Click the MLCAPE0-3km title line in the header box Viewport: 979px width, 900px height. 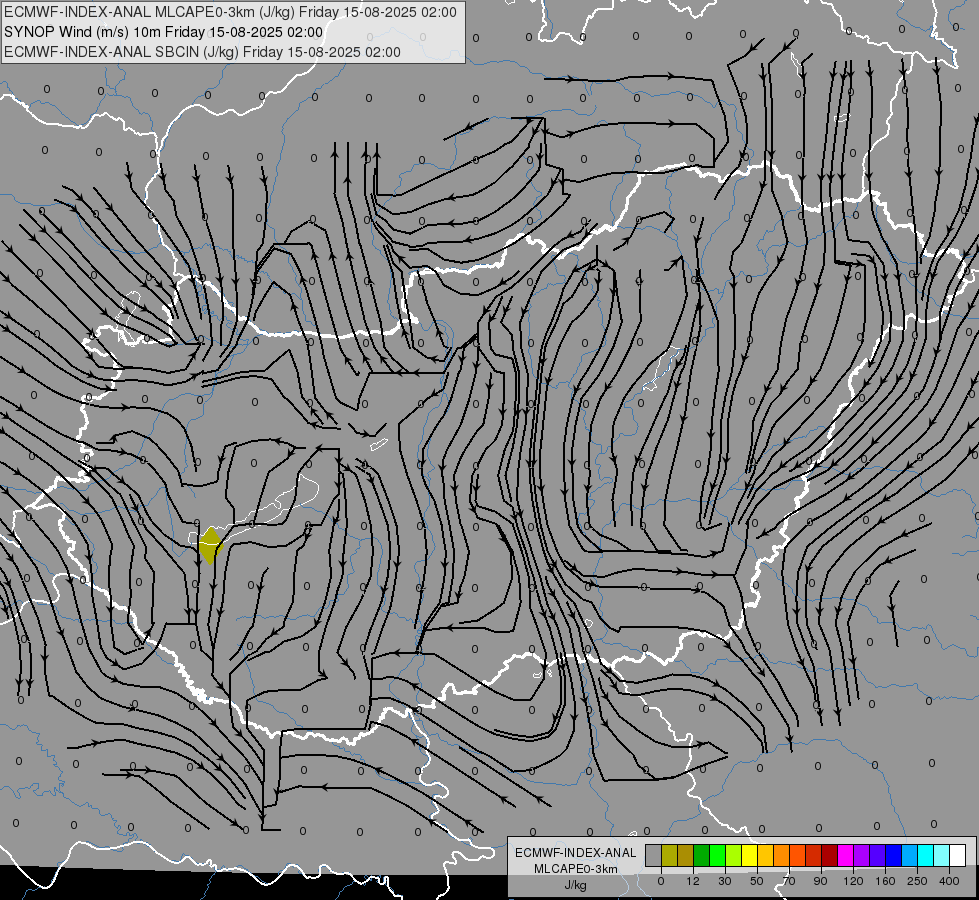(x=230, y=12)
